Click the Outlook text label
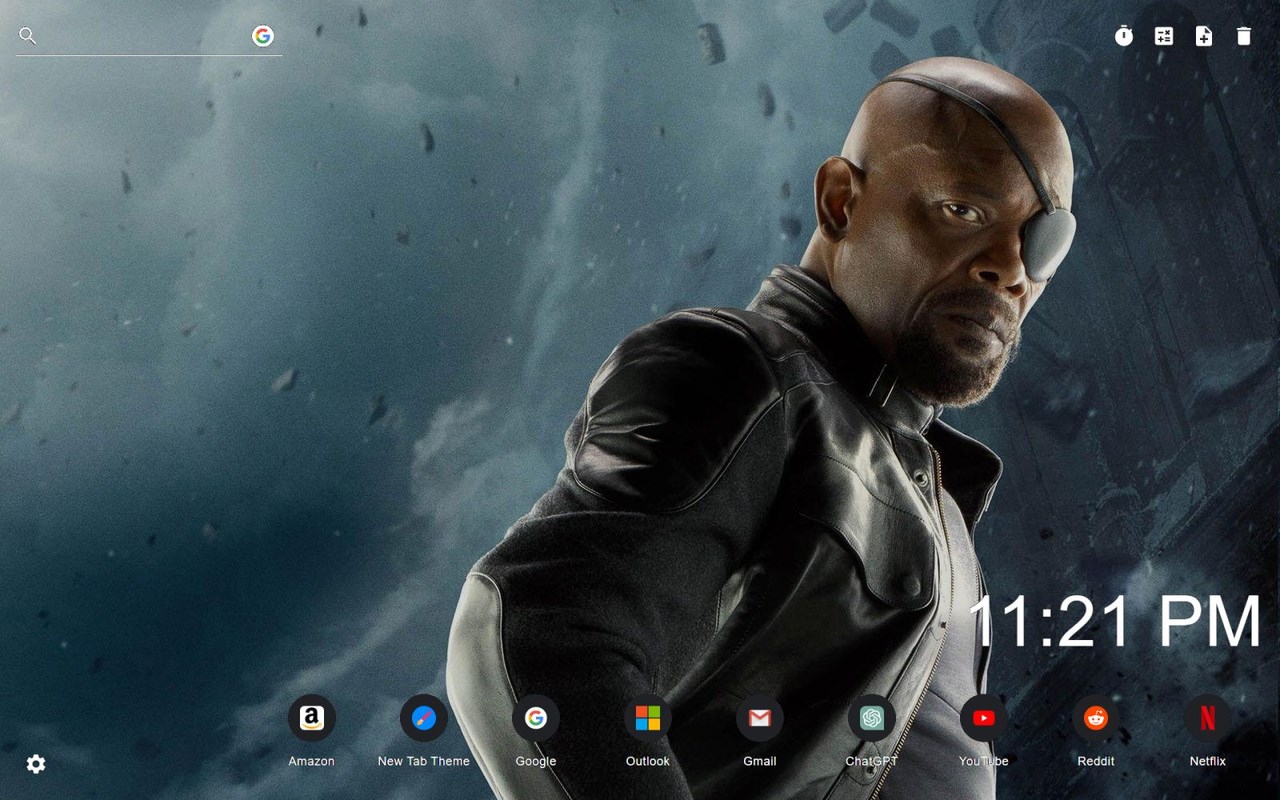Viewport: 1280px width, 800px height. 648,761
